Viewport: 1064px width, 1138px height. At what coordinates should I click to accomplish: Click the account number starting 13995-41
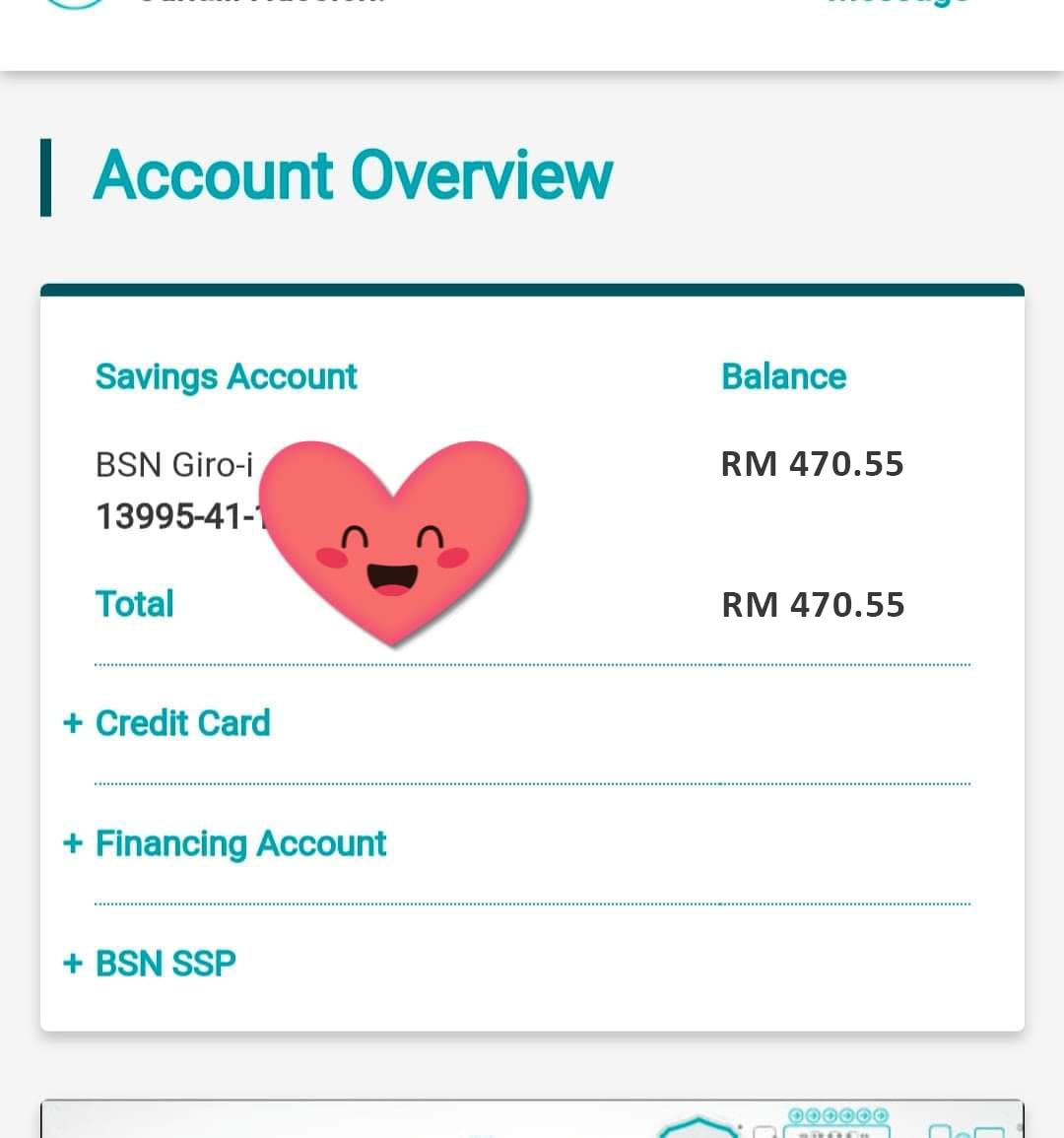(181, 516)
